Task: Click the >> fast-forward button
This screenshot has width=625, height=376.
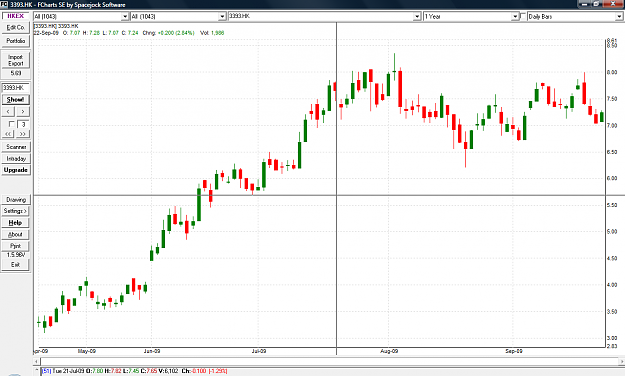Action: pos(23,134)
